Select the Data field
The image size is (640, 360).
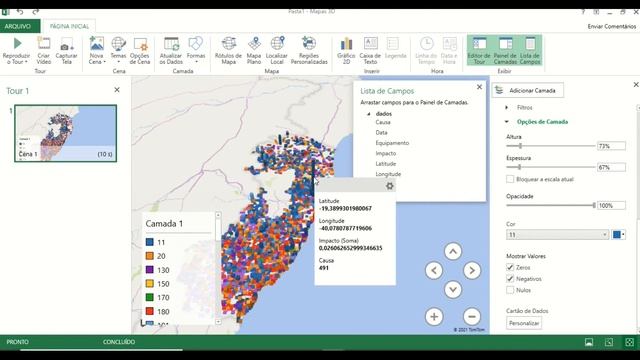381,133
